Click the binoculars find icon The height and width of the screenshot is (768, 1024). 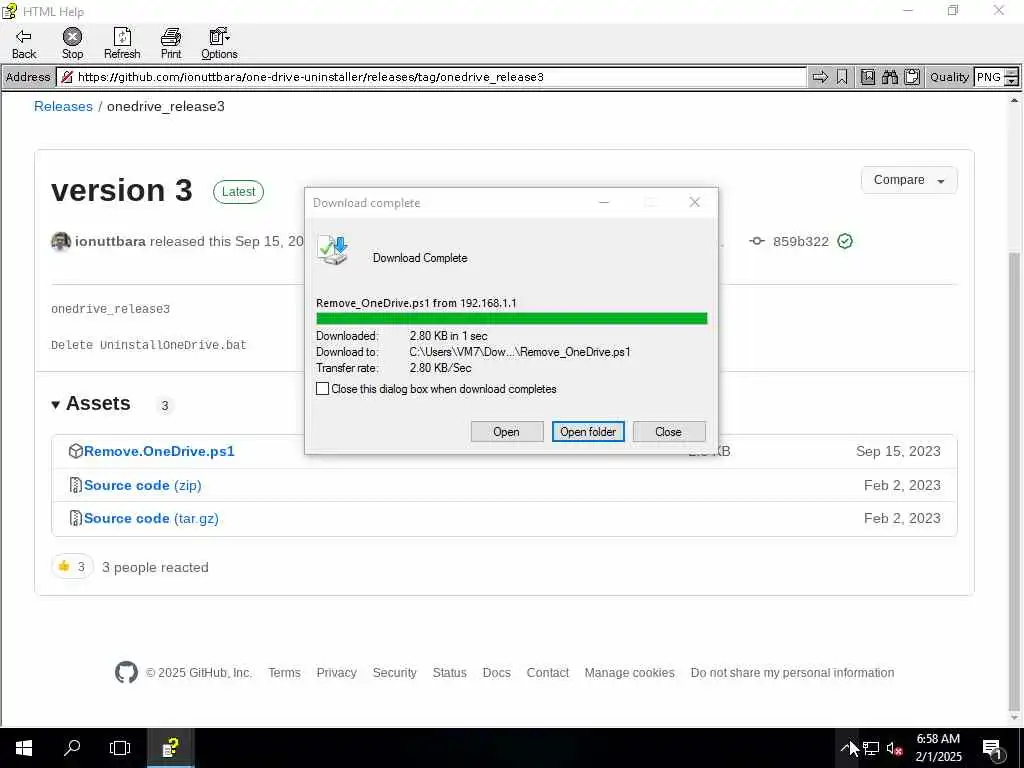pyautogui.click(x=890, y=77)
